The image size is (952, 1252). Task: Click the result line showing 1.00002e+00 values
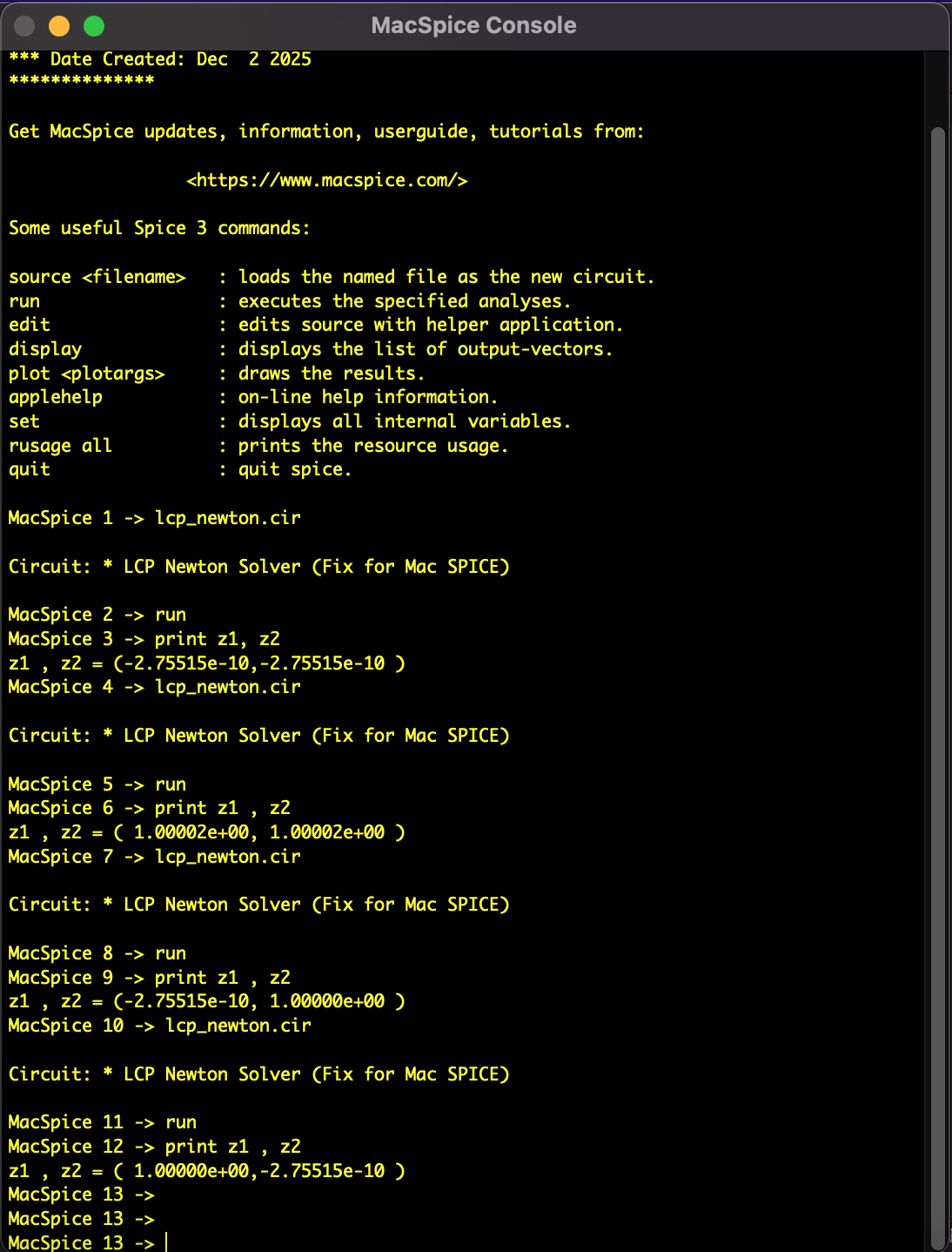[x=207, y=832]
